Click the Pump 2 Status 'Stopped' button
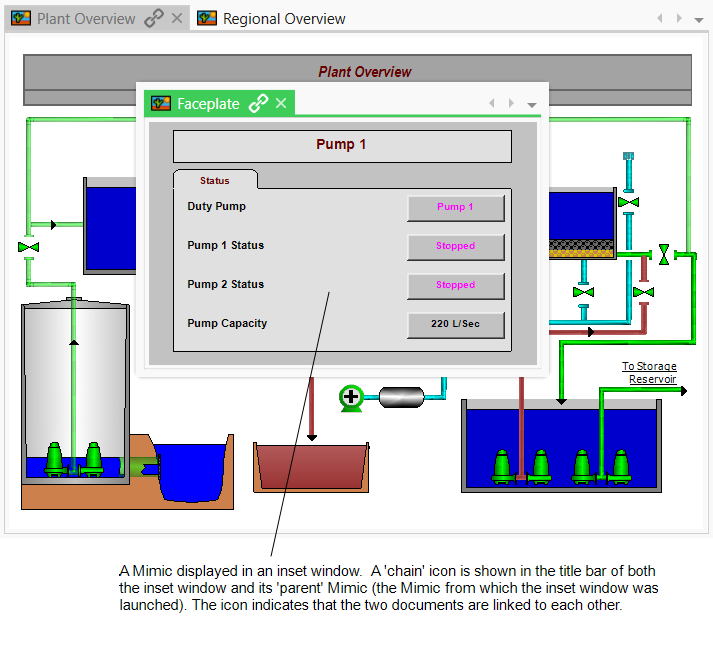This screenshot has height=670, width=713. [455, 286]
